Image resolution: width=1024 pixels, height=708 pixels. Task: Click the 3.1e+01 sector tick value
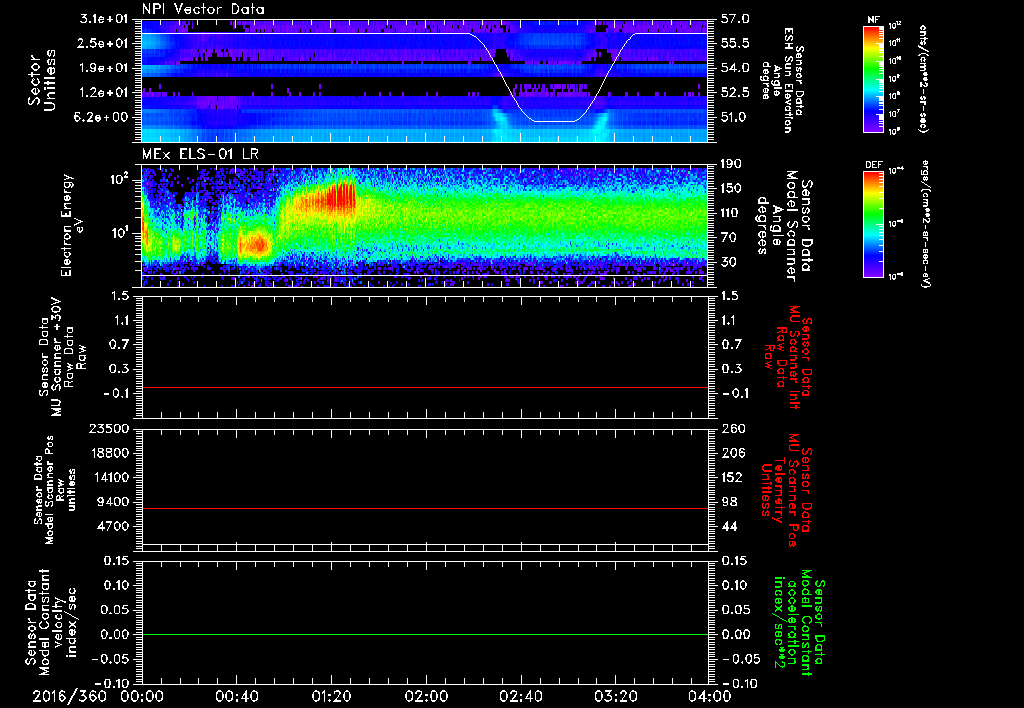click(x=104, y=19)
